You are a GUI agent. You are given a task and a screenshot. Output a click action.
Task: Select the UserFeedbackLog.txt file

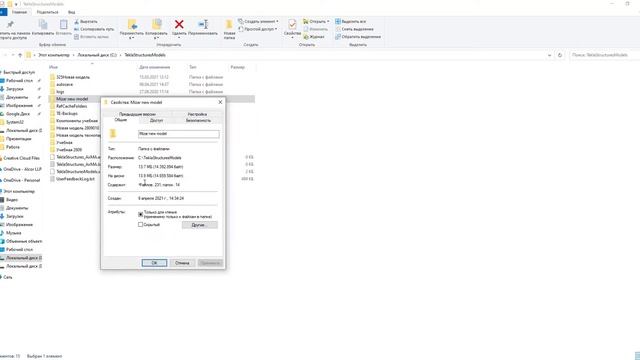click(76, 179)
